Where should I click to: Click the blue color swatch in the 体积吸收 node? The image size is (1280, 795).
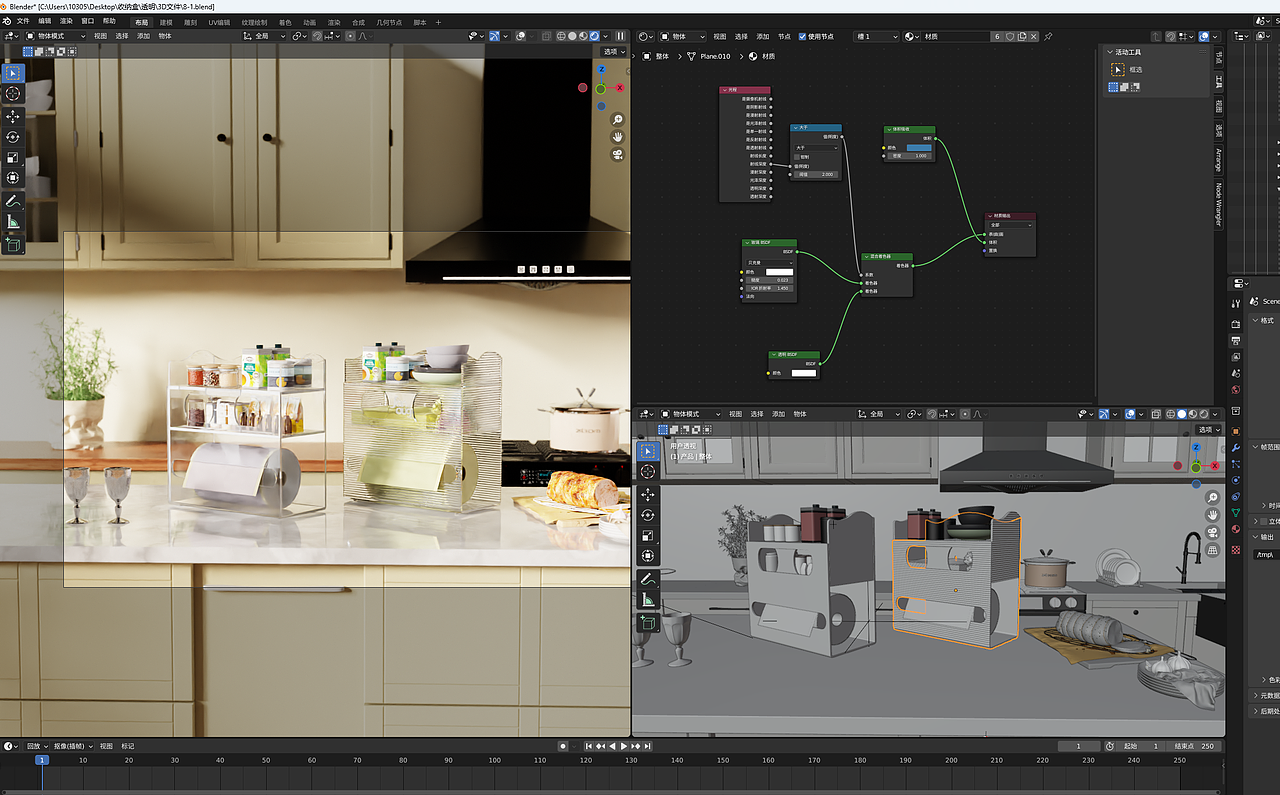[x=918, y=147]
